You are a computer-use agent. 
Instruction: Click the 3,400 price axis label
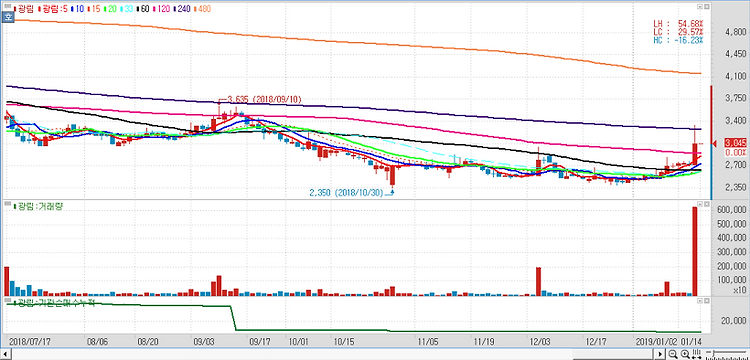click(735, 120)
